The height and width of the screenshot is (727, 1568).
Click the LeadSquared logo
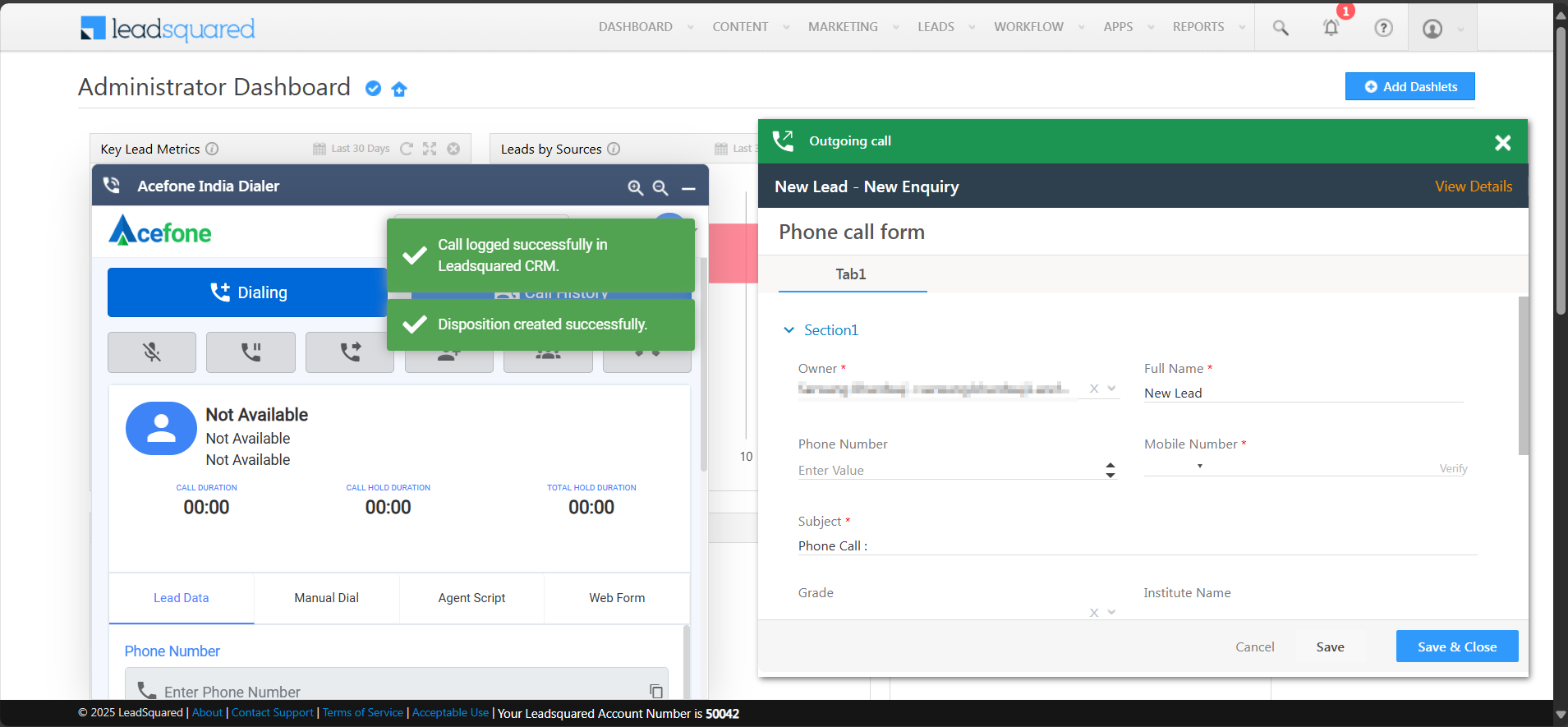click(x=168, y=29)
